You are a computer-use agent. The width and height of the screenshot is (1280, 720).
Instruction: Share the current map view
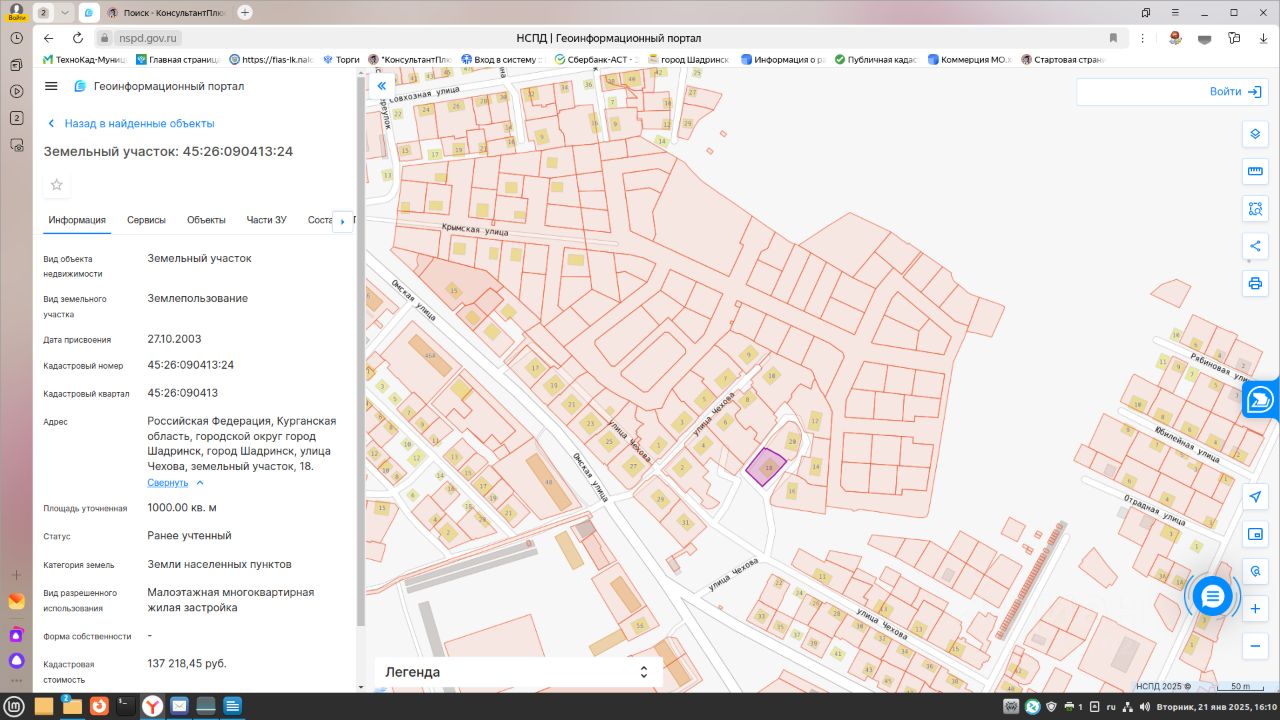(x=1255, y=246)
